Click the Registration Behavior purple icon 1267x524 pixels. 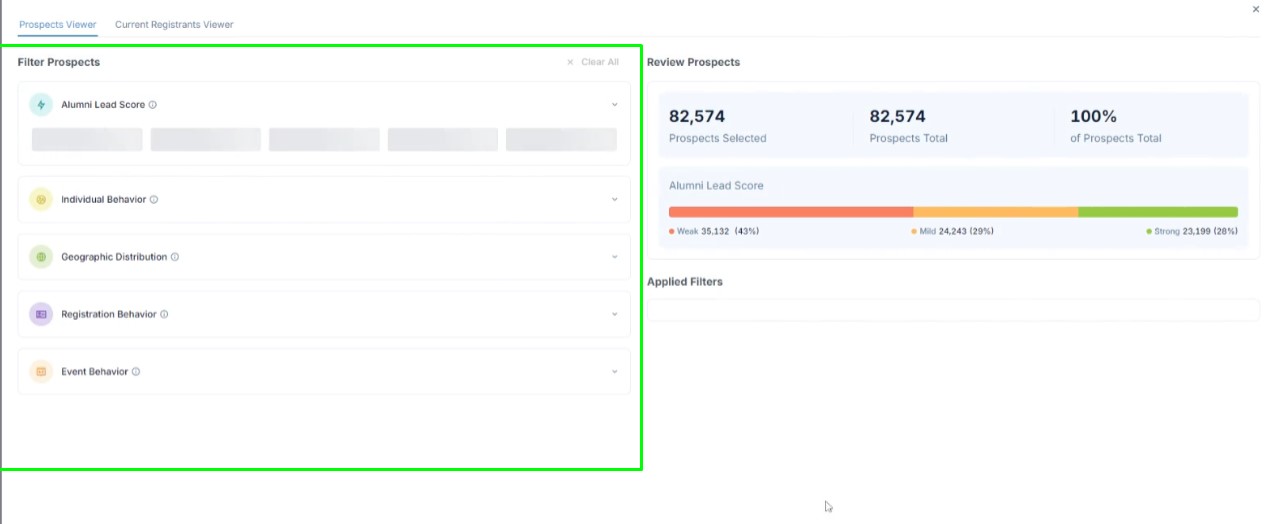[41, 314]
